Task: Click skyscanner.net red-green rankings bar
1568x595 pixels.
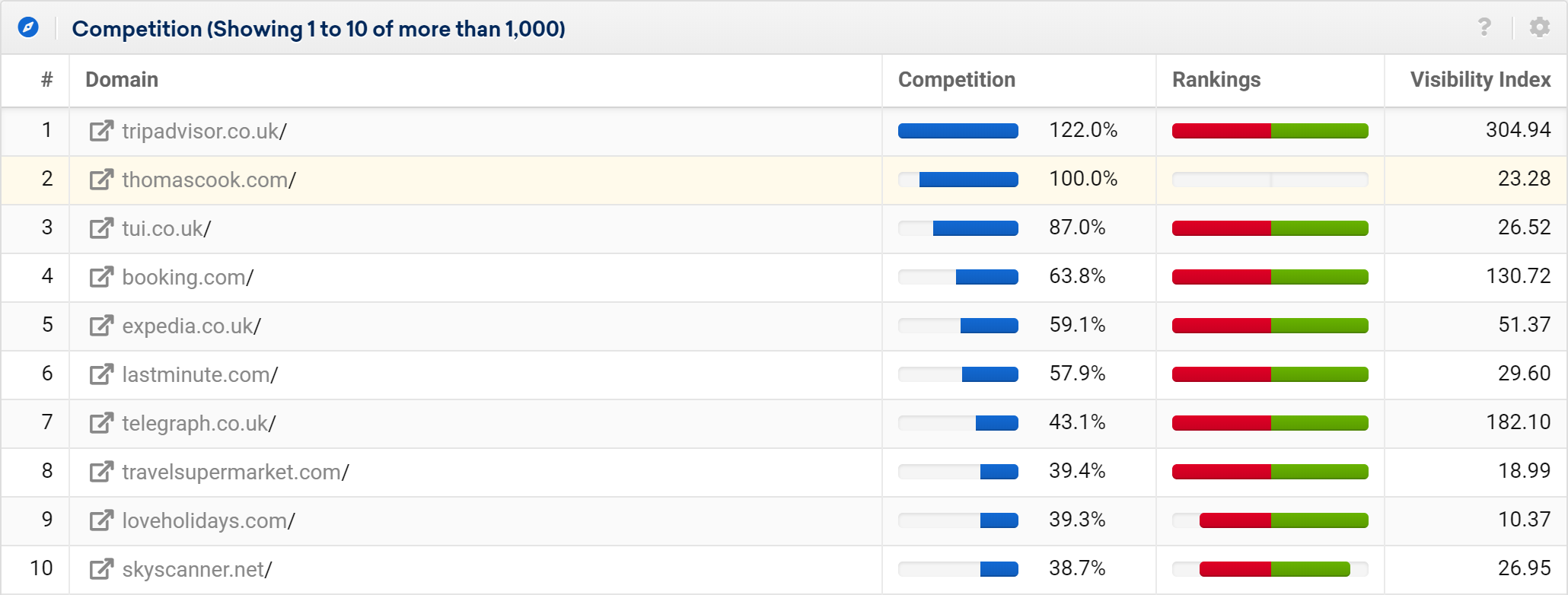Action: point(1275,569)
